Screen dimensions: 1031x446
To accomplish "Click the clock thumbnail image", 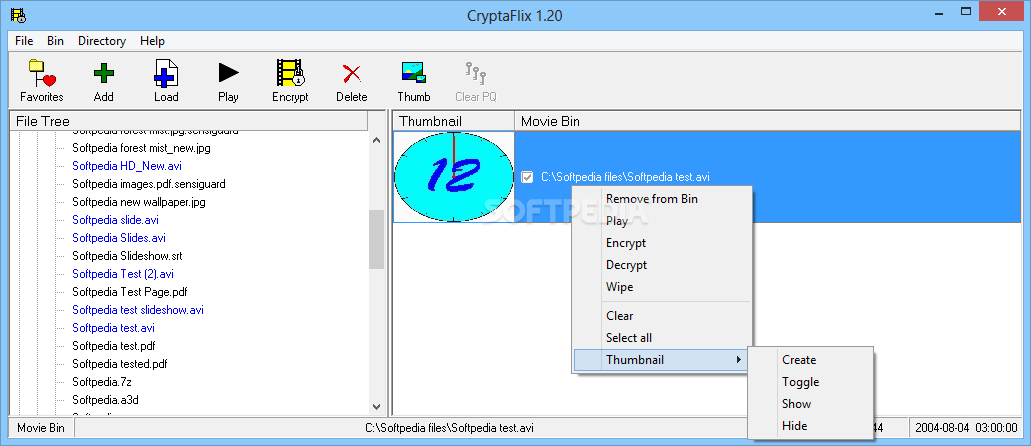I will pos(454,176).
